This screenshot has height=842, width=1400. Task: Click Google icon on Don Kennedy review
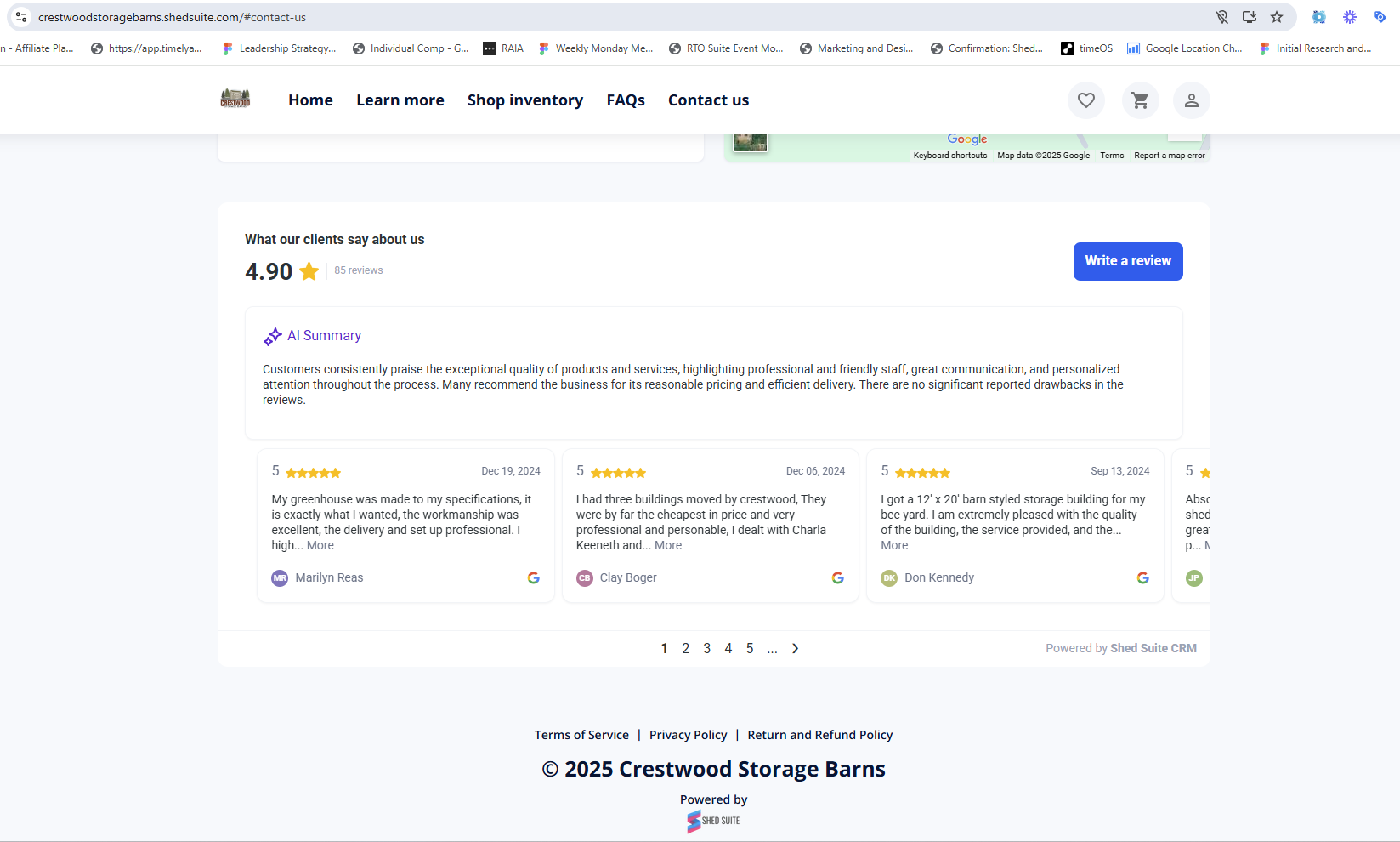[x=1142, y=577]
